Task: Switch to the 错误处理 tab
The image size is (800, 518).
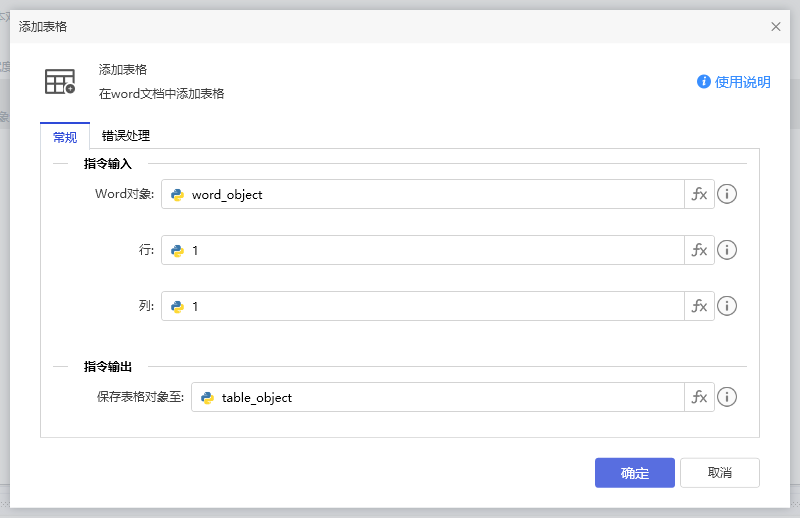Action: pos(126,136)
